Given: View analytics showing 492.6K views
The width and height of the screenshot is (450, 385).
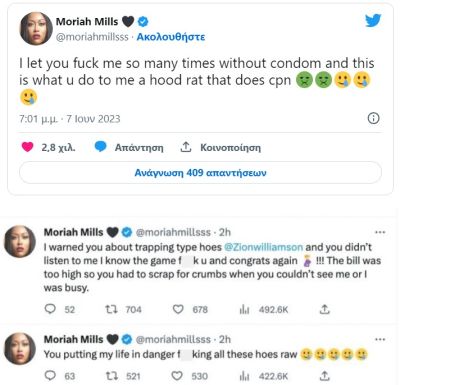Looking at the screenshot, I should pyautogui.click(x=244, y=310).
